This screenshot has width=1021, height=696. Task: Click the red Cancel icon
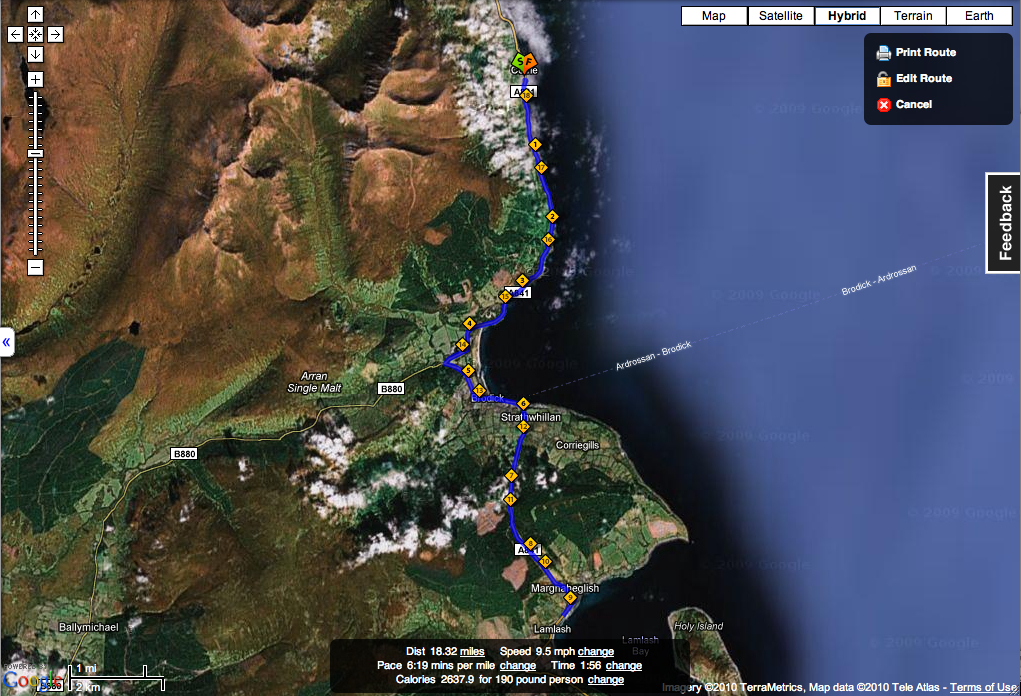pos(884,105)
